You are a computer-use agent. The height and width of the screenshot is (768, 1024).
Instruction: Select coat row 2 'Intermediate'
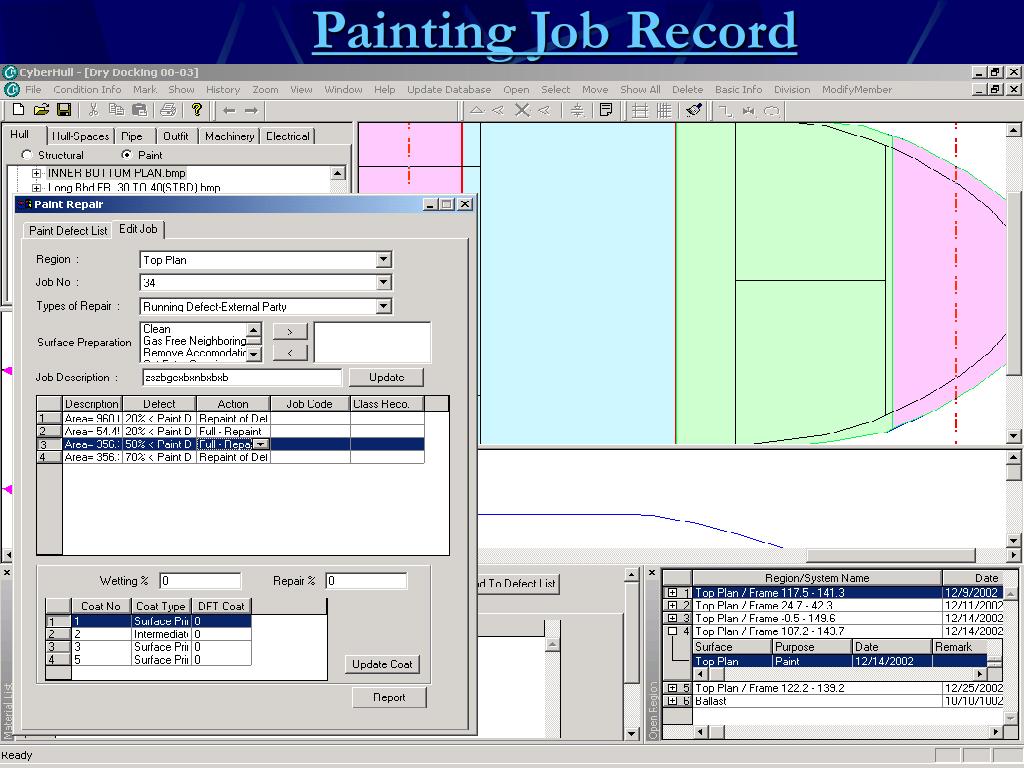click(148, 633)
